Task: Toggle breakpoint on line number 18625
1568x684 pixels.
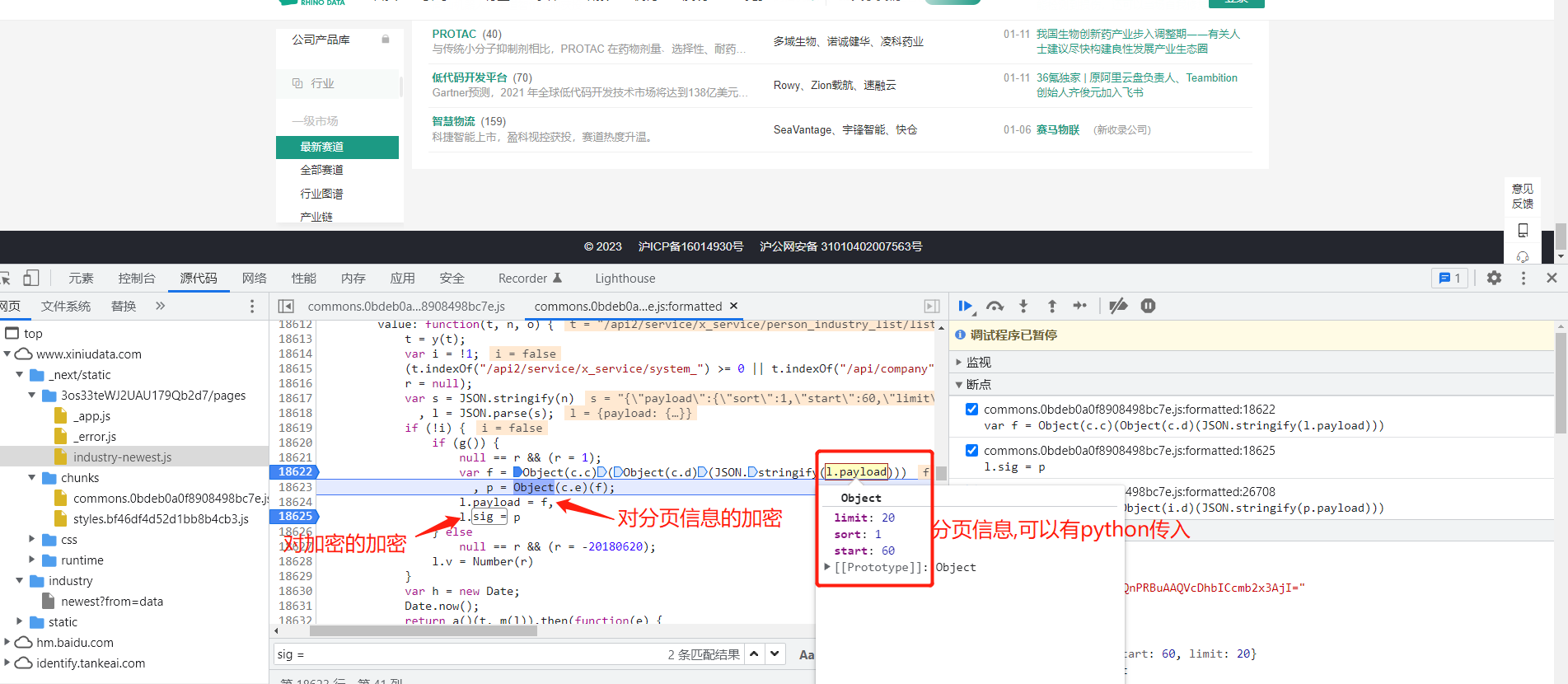Action: [x=295, y=517]
